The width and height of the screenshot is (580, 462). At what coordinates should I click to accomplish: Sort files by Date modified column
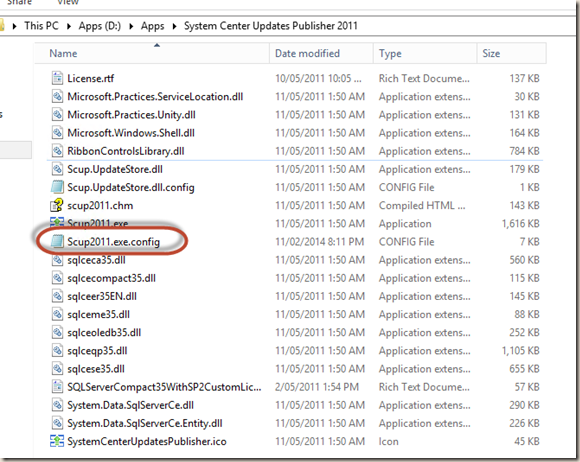(x=307, y=53)
